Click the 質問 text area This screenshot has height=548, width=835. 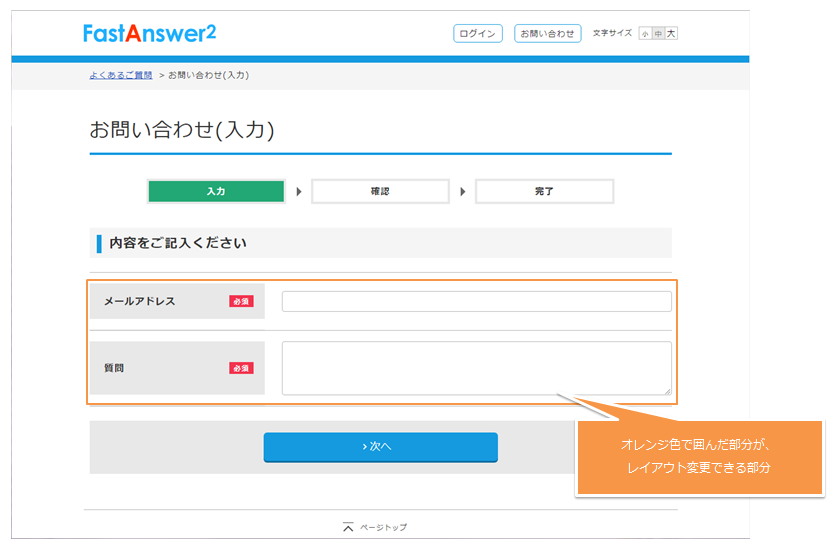tap(476, 368)
